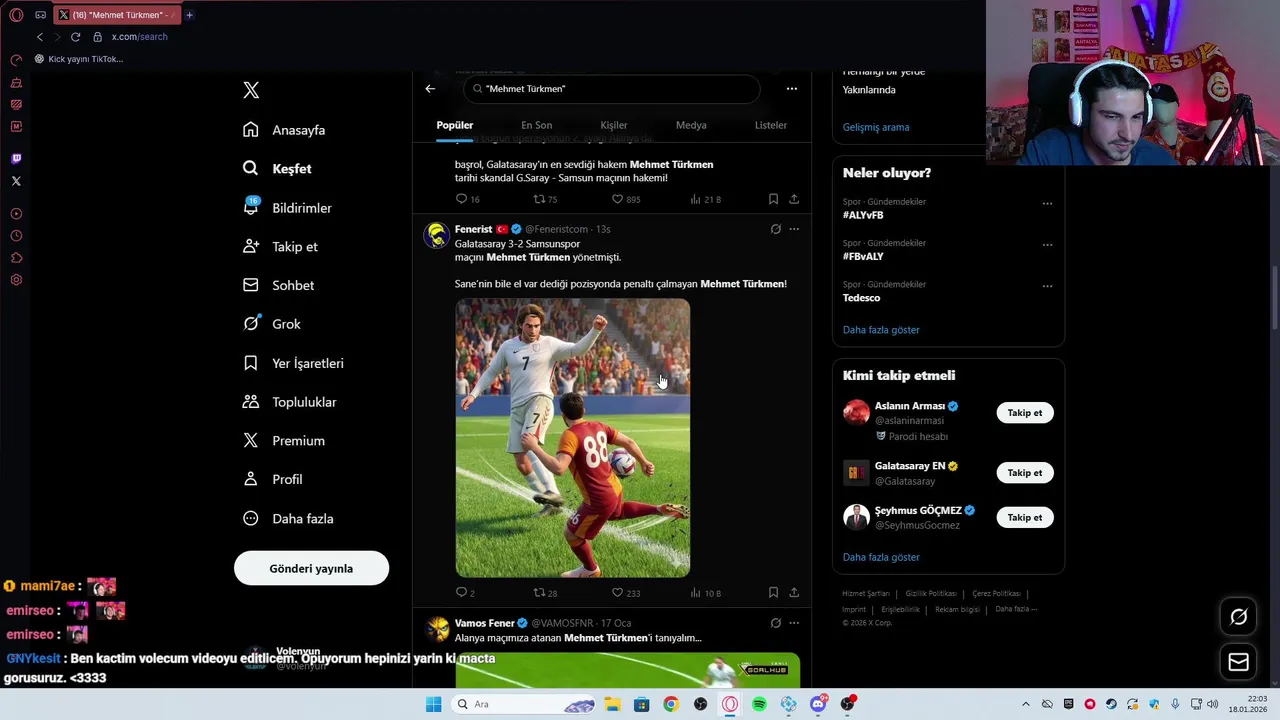Bookmark the top post with 895 likes
Viewport: 1280px width, 720px height.
tap(773, 199)
